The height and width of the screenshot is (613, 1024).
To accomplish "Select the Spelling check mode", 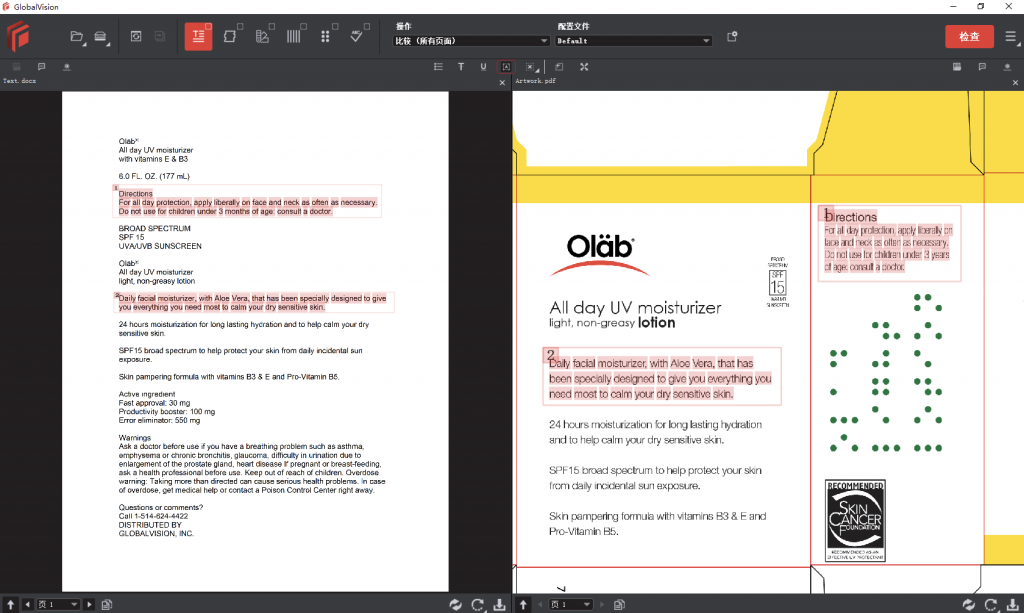I will pyautogui.click(x=357, y=37).
